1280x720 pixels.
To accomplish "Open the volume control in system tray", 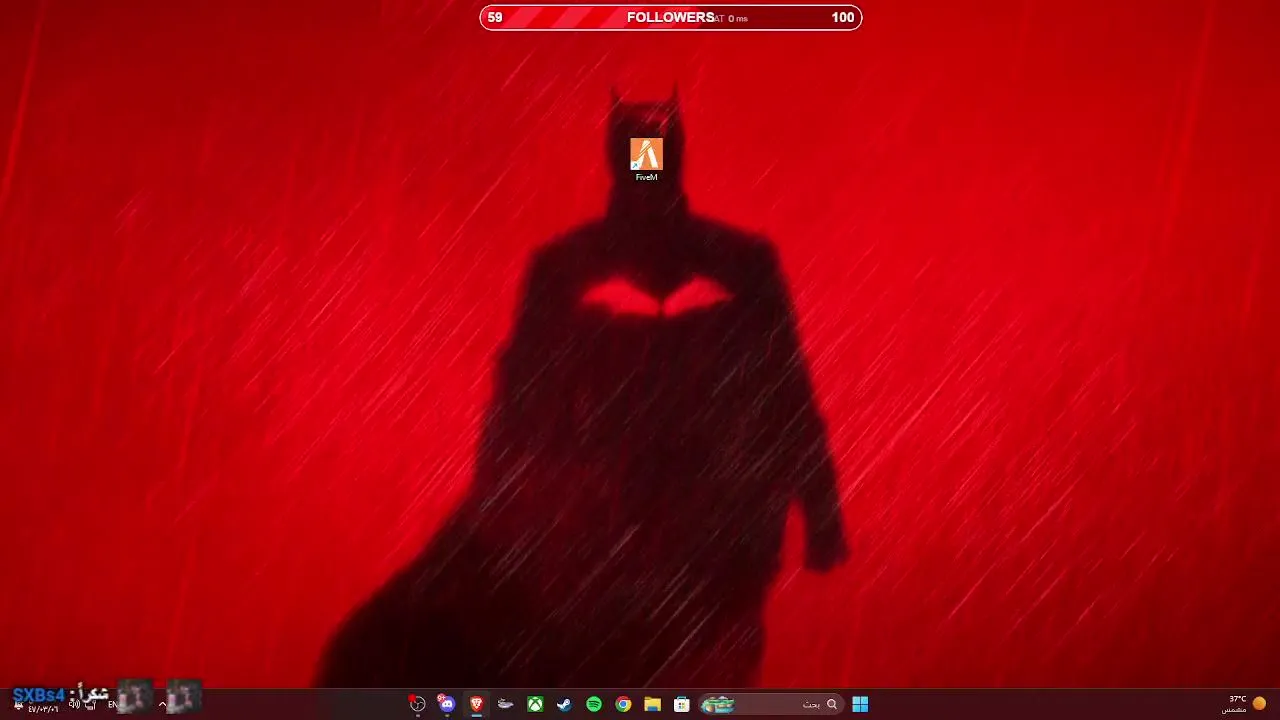I will point(74,704).
